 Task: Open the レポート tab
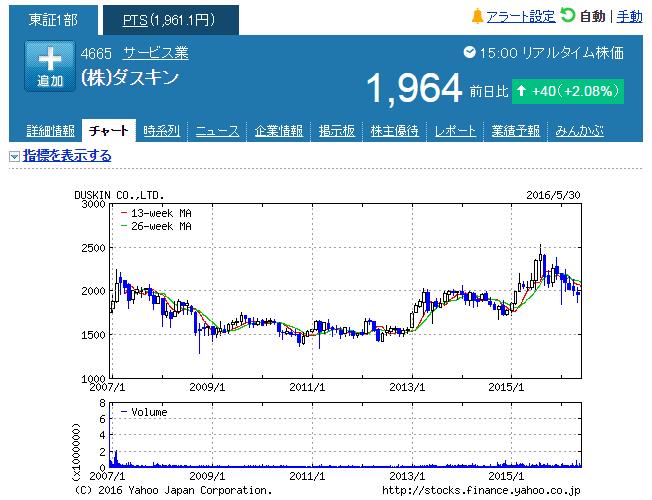pyautogui.click(x=455, y=131)
